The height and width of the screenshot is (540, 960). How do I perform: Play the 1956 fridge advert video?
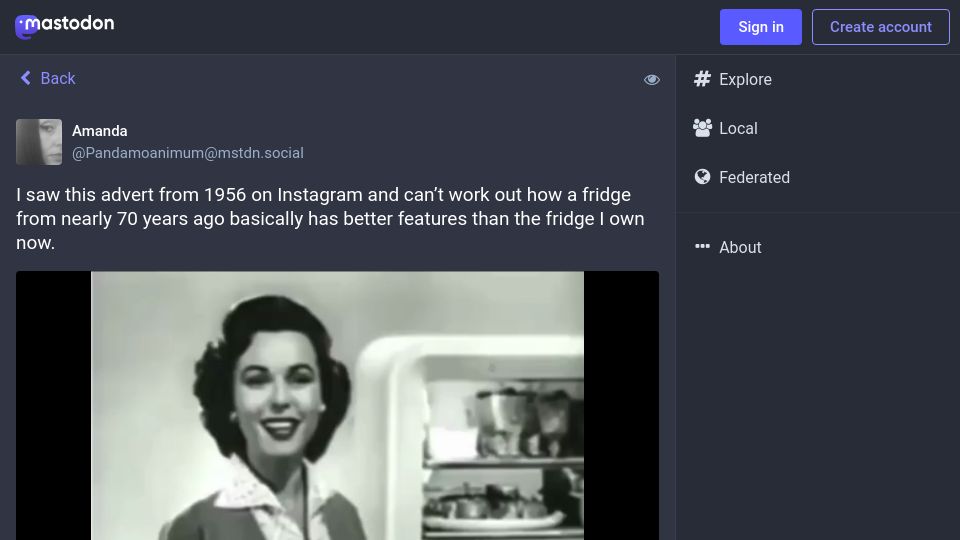[337, 405]
